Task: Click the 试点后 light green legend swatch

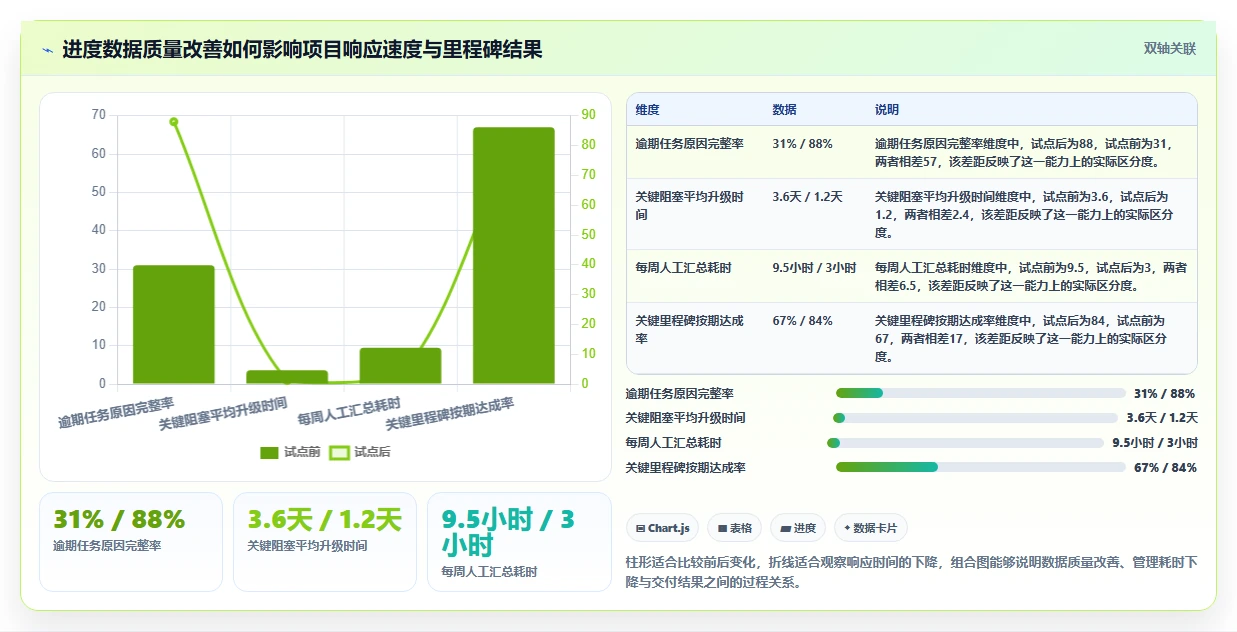Action: click(339, 452)
